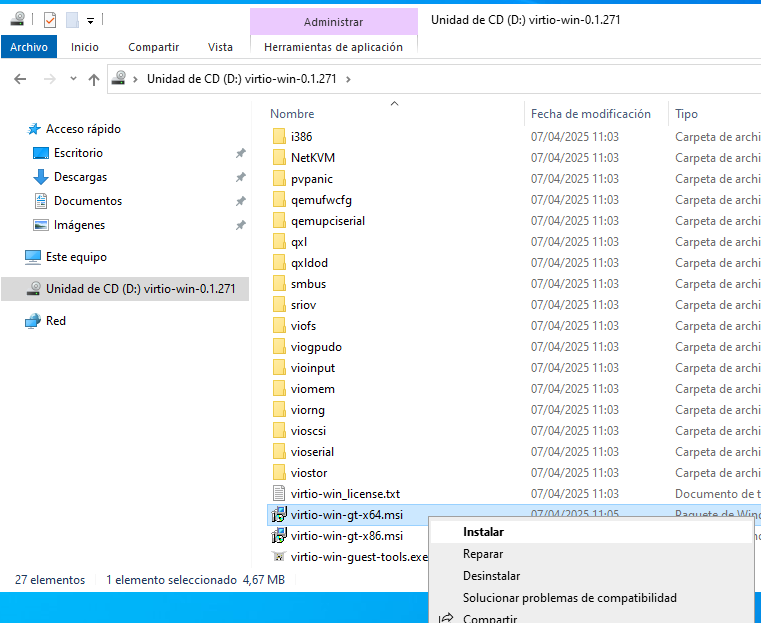Open the Archivo menu
The height and width of the screenshot is (623, 761).
point(29,47)
